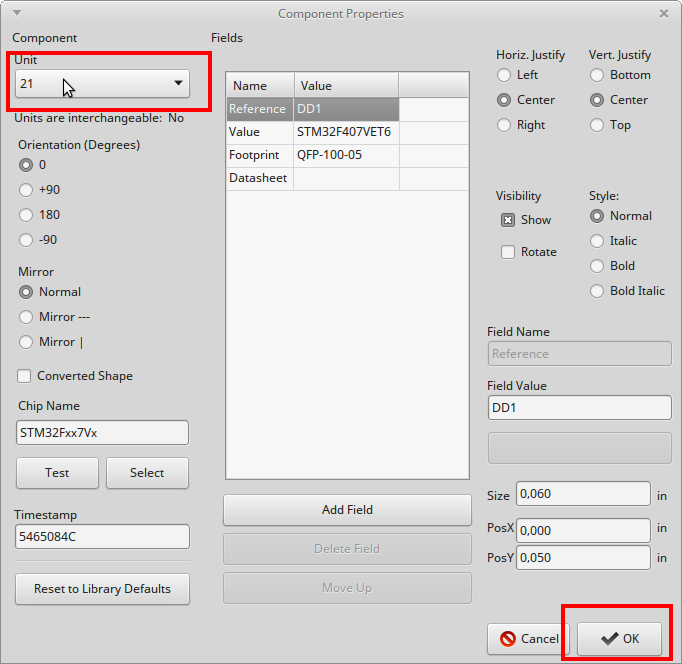Click Reset to Library Defaults

tap(102, 589)
